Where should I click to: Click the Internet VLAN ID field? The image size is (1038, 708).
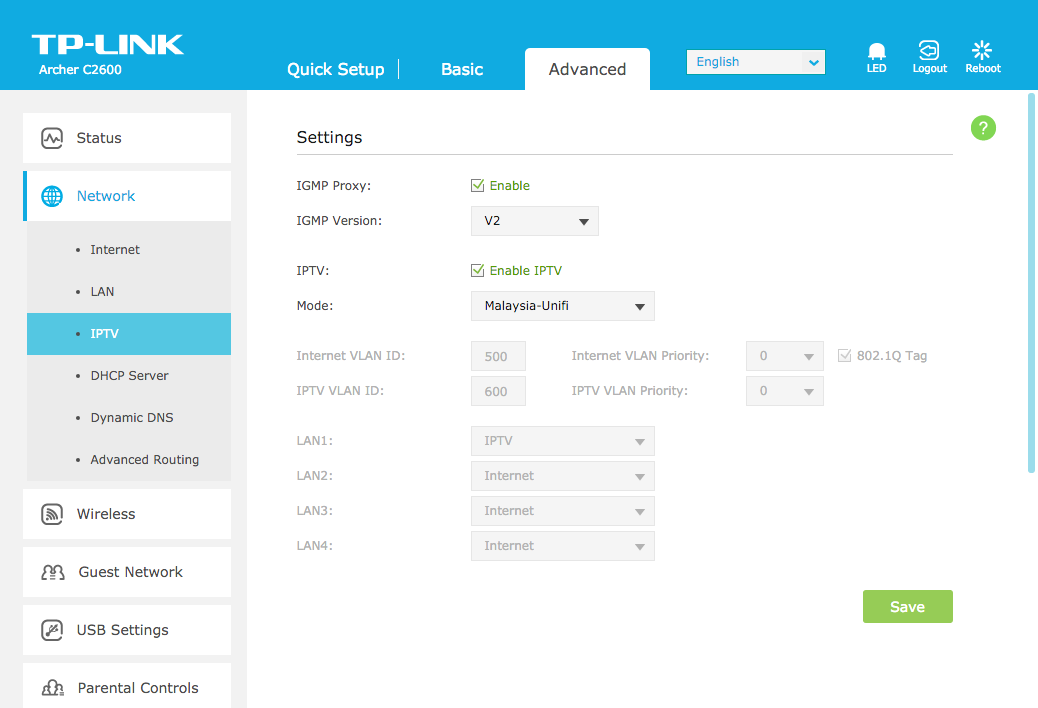497,356
